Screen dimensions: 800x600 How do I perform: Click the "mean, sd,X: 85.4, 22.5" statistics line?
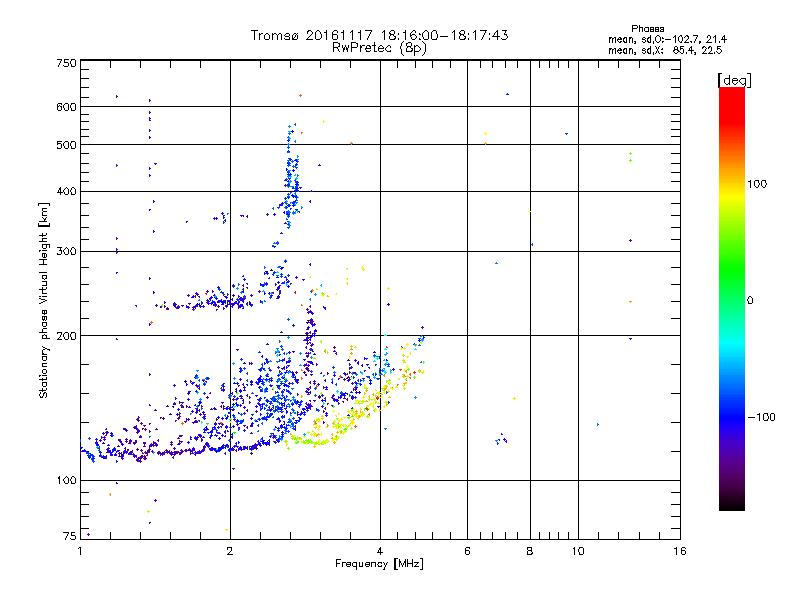(665, 50)
